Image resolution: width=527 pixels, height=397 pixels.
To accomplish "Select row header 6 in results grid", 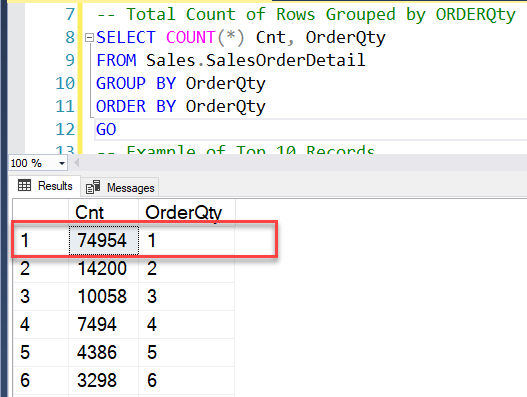I will [41, 380].
